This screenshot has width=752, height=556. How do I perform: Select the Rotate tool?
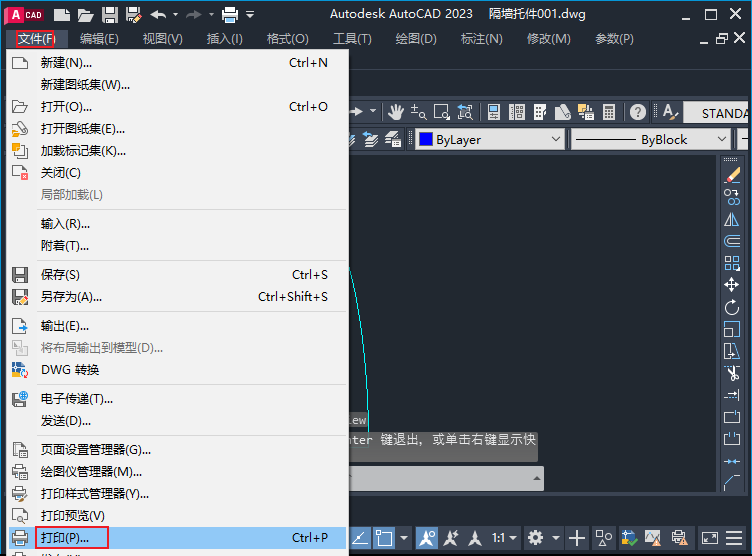(x=732, y=307)
